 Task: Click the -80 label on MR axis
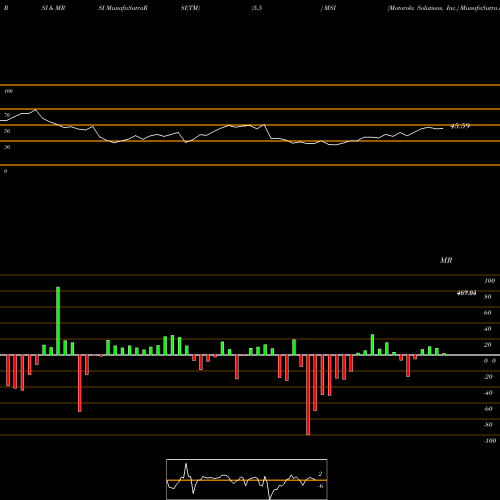tap(488, 425)
